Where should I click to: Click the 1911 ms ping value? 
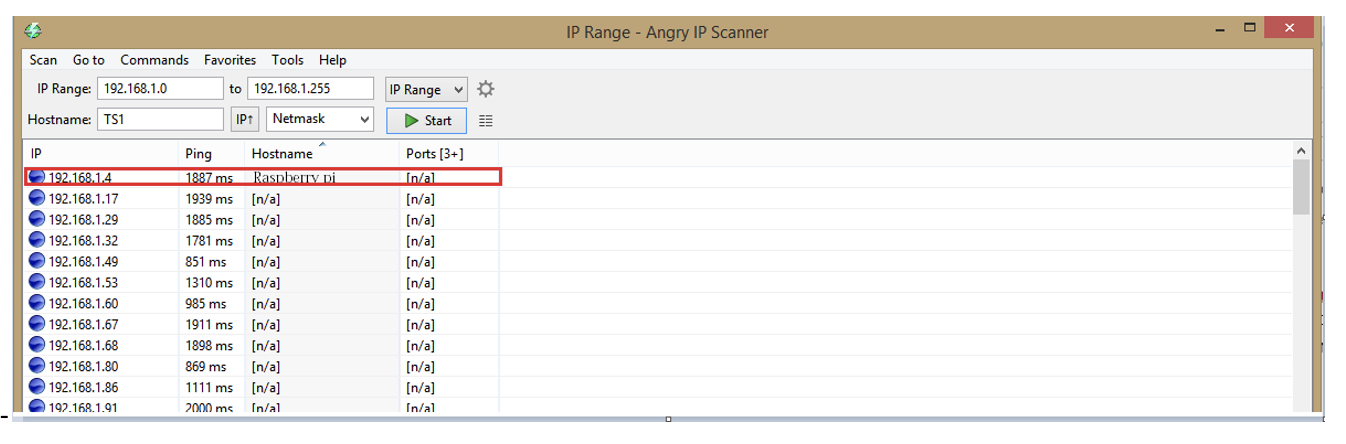coord(209,325)
